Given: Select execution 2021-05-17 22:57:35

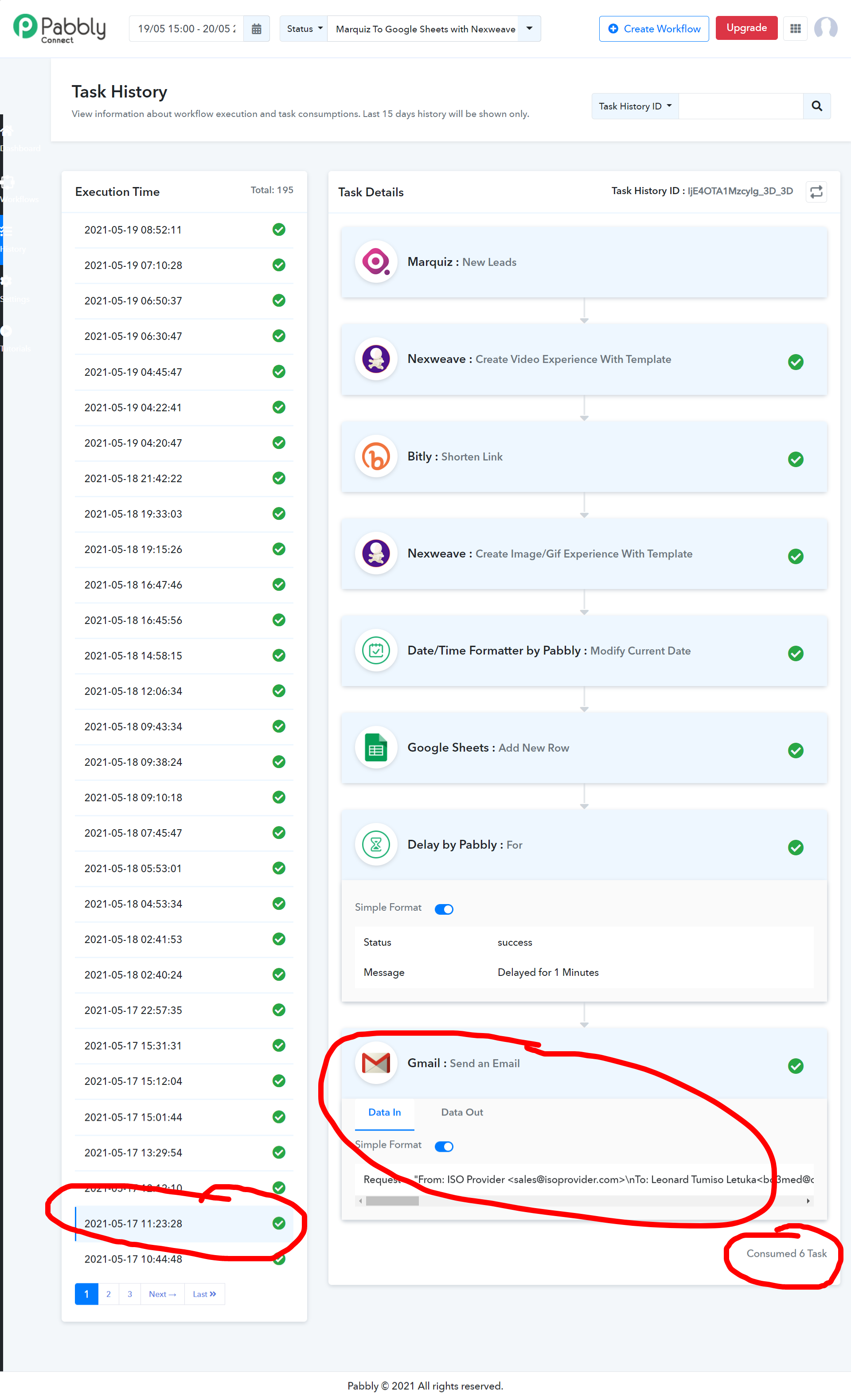Looking at the screenshot, I should [x=184, y=1010].
